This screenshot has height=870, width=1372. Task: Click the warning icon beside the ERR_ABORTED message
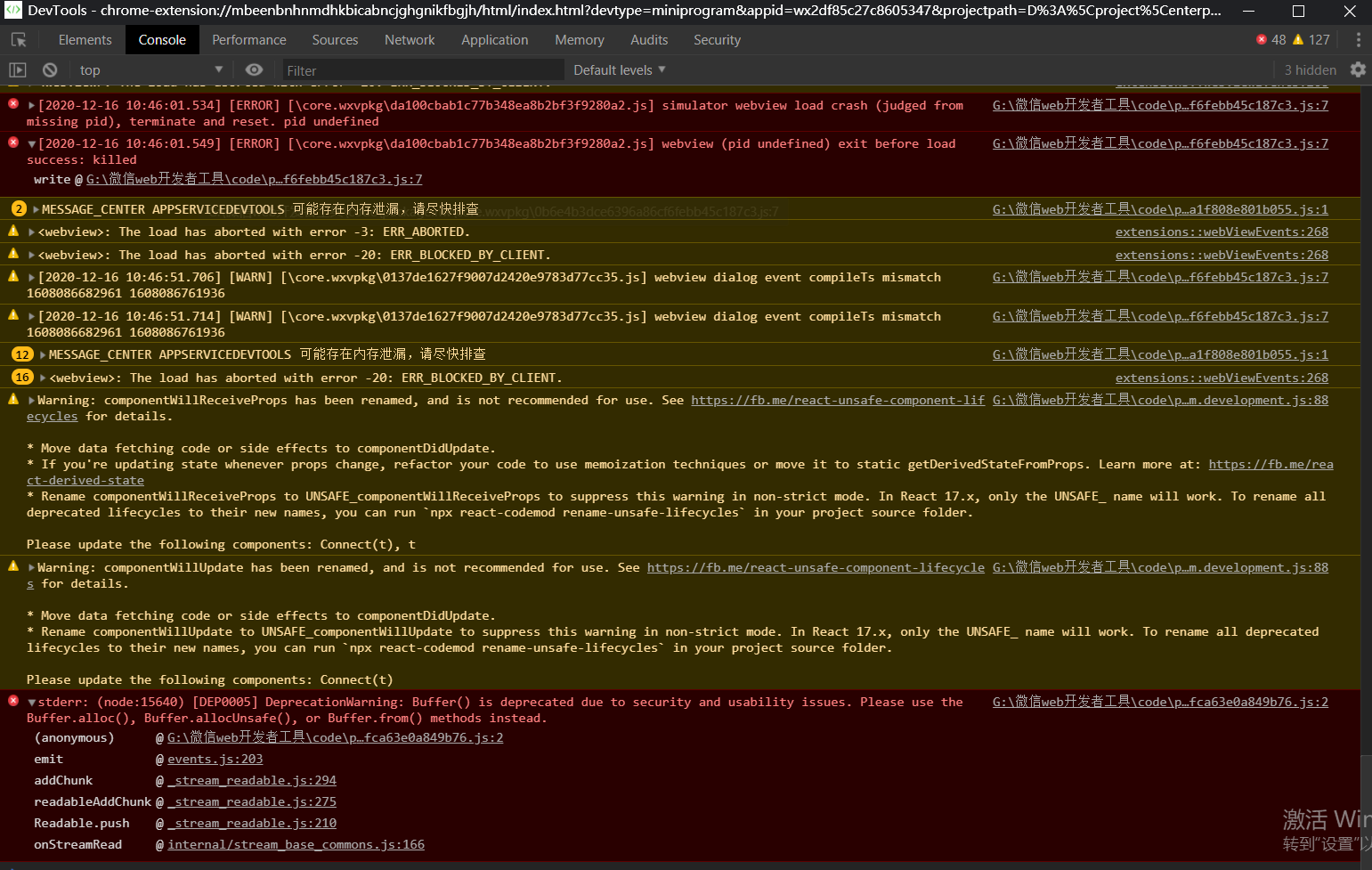[13, 231]
